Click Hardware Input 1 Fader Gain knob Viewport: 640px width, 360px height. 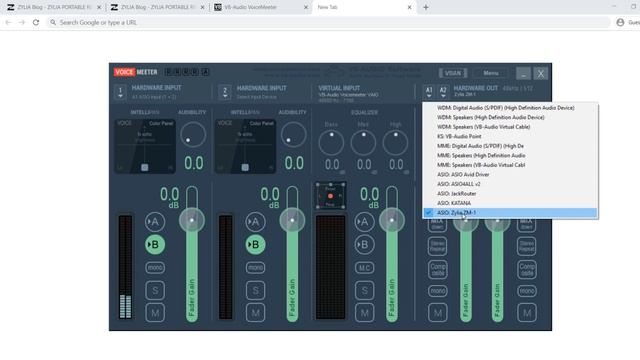click(x=192, y=220)
